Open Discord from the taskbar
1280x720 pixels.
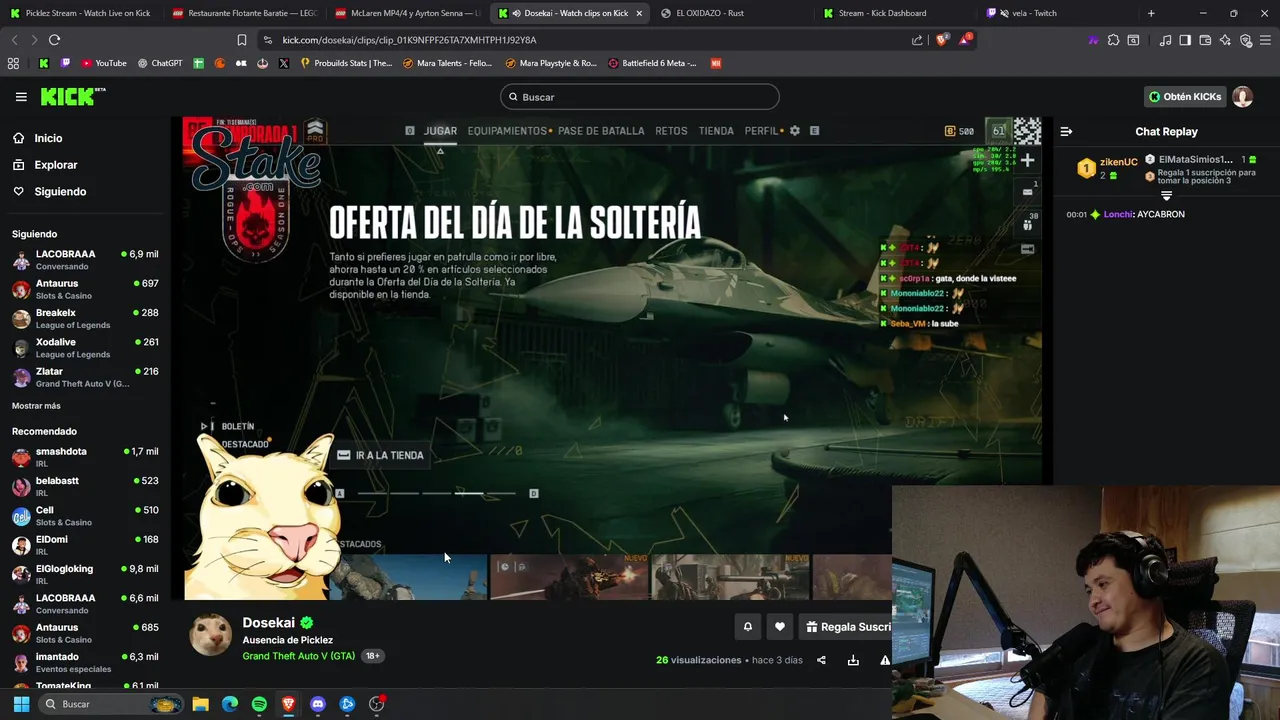click(x=318, y=704)
